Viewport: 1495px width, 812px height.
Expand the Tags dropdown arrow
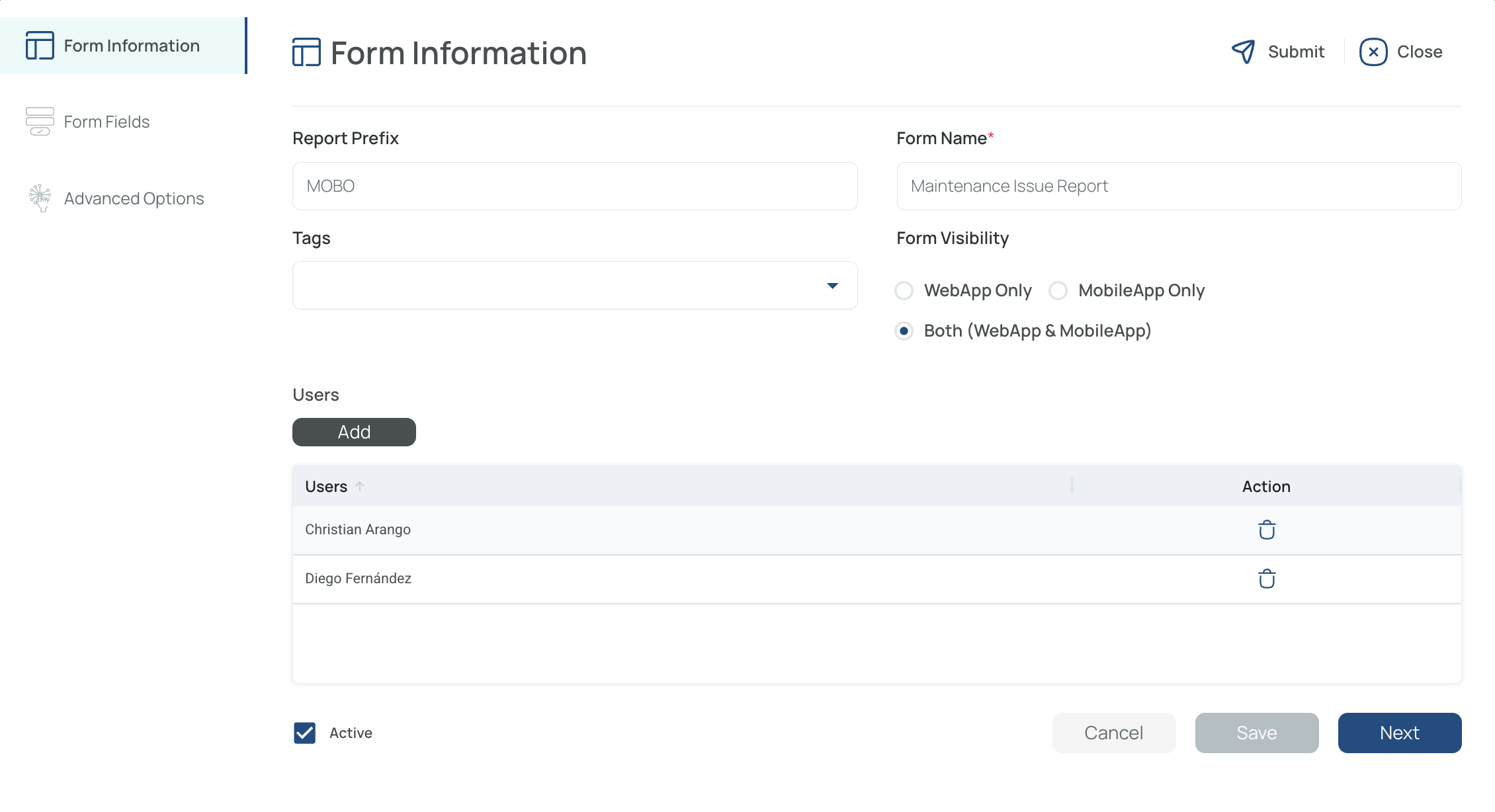pyautogui.click(x=832, y=286)
